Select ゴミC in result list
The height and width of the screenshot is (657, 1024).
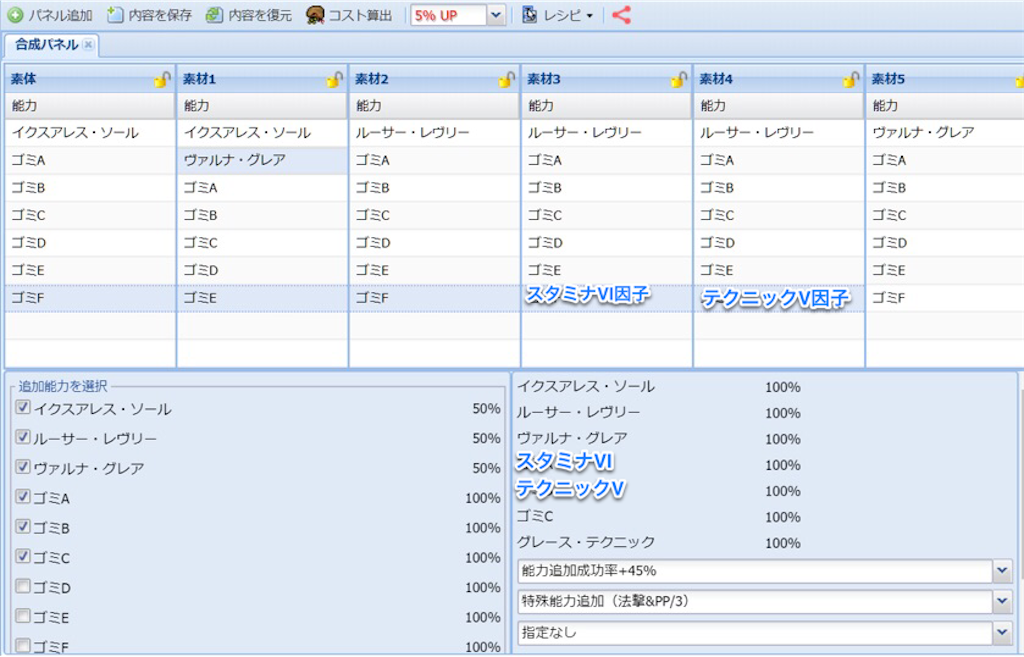(535, 516)
